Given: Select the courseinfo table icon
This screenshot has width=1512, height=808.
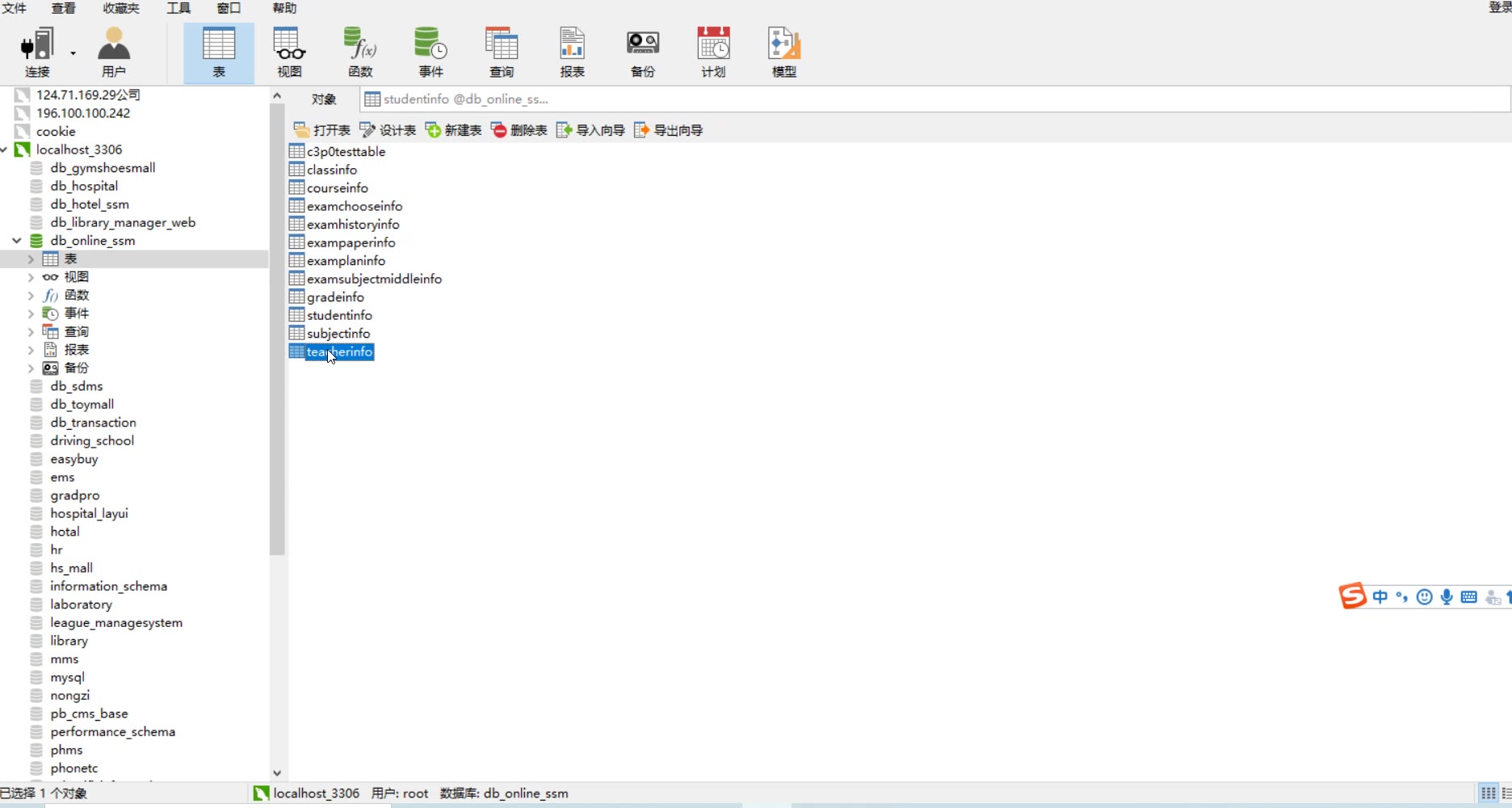Looking at the screenshot, I should coord(296,187).
